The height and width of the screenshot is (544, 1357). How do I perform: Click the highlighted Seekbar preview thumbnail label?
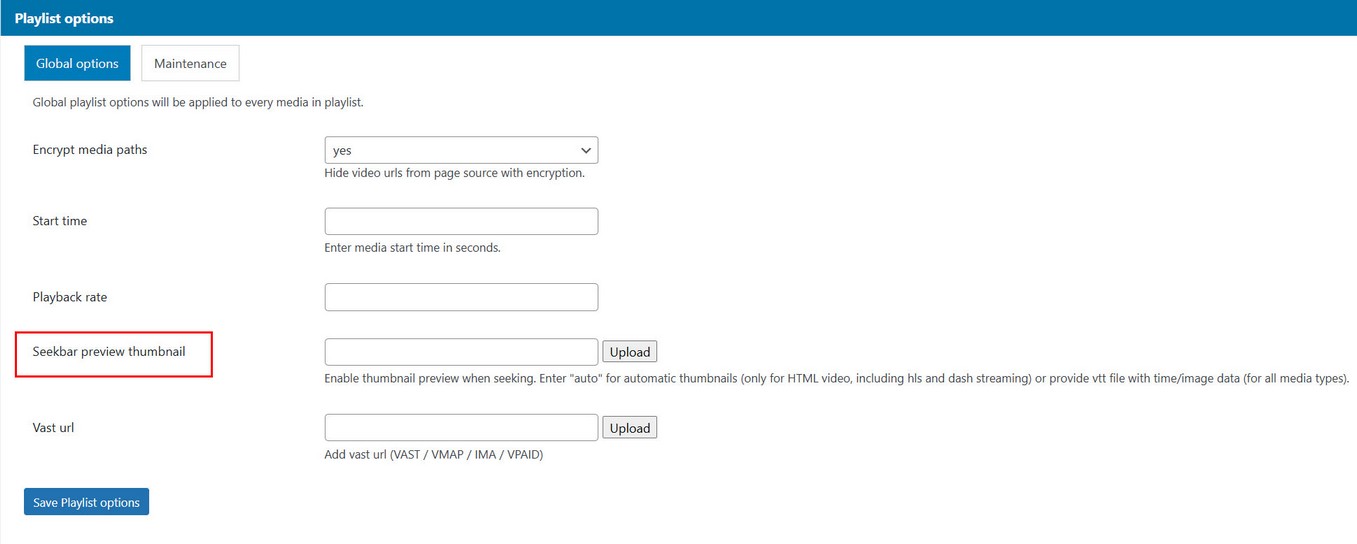109,352
